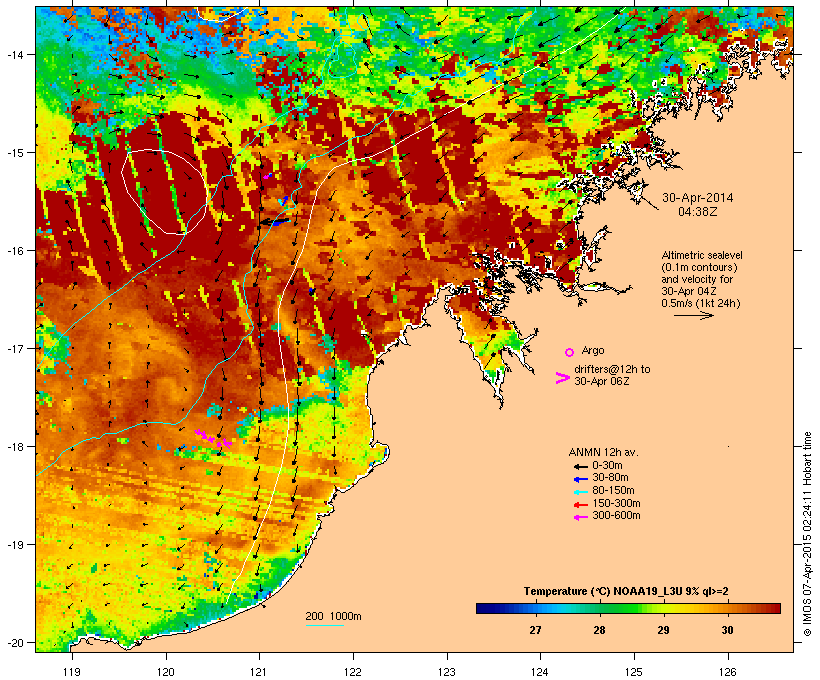Click the '80-150m' depth label

pos(613,491)
